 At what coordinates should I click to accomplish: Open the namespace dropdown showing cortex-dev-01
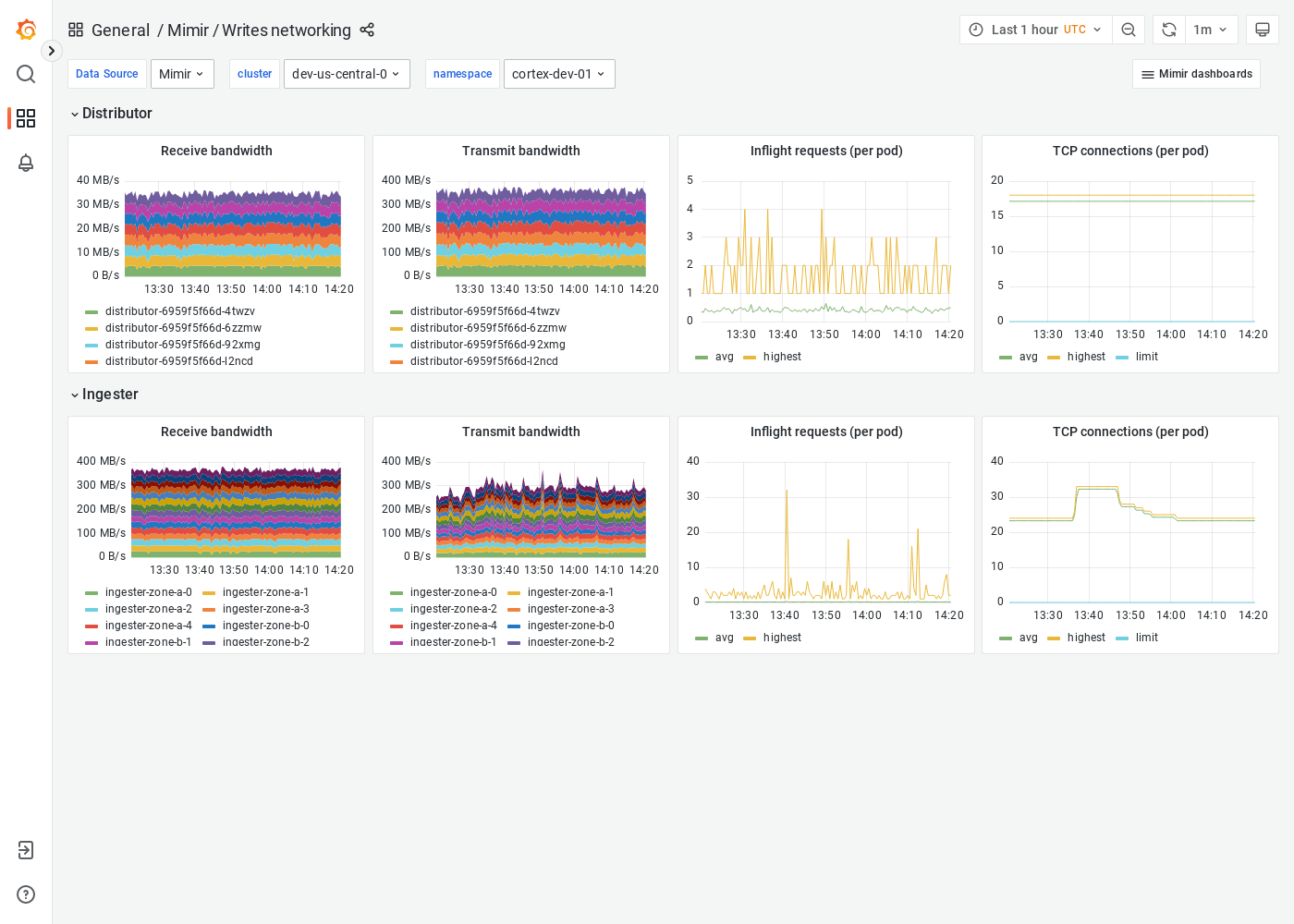tap(559, 73)
